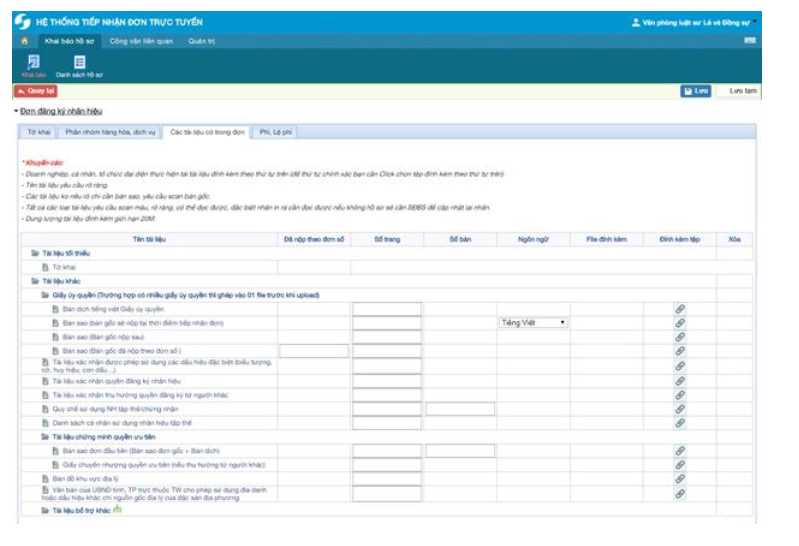The image size is (799, 546).
Task: Click the flag icon in the navigation bar
Action: click(750, 40)
